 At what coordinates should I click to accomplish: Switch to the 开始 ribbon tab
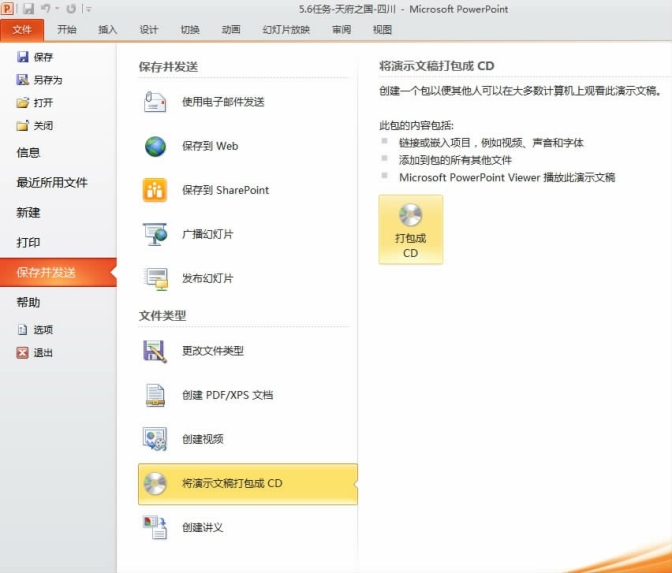[67, 30]
